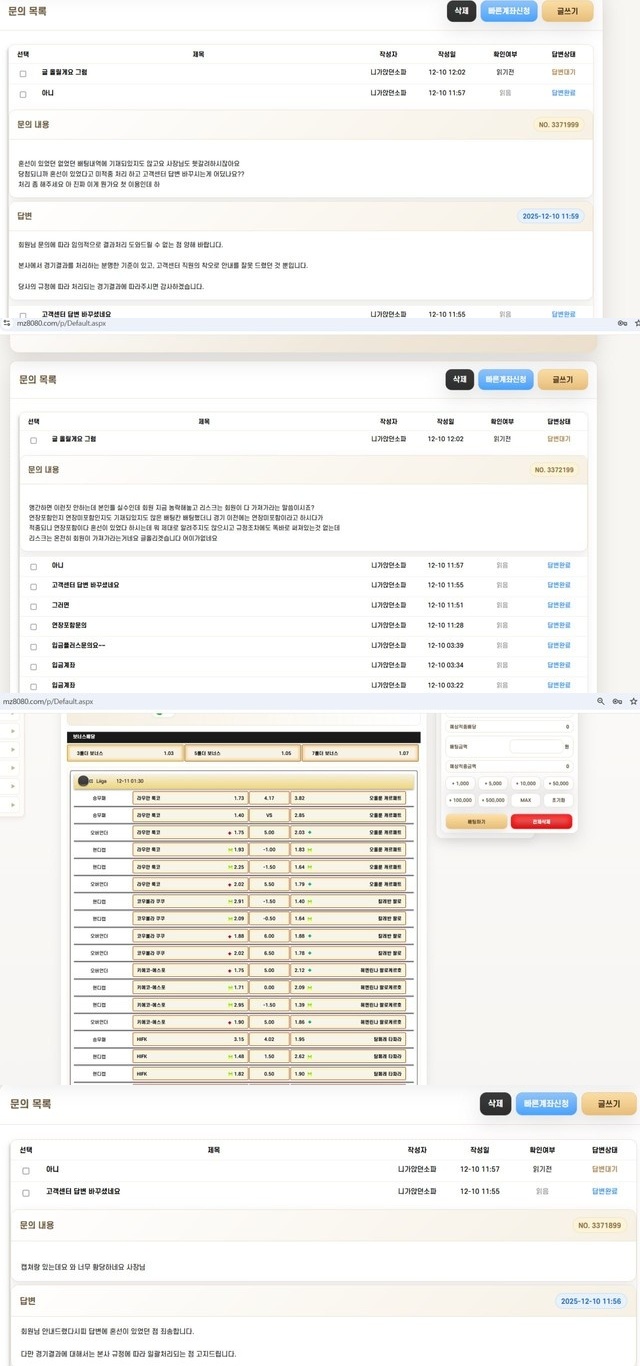Click 삭제 button in the top inquiry panel
Viewport: 640px width, 1366px height.
pos(460,11)
